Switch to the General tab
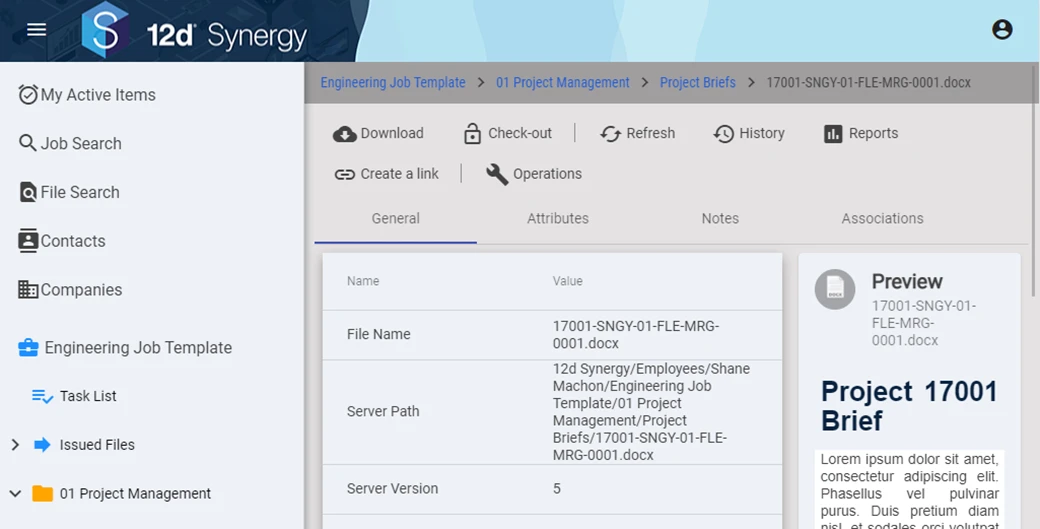Image resolution: width=1040 pixels, height=529 pixels. click(396, 219)
